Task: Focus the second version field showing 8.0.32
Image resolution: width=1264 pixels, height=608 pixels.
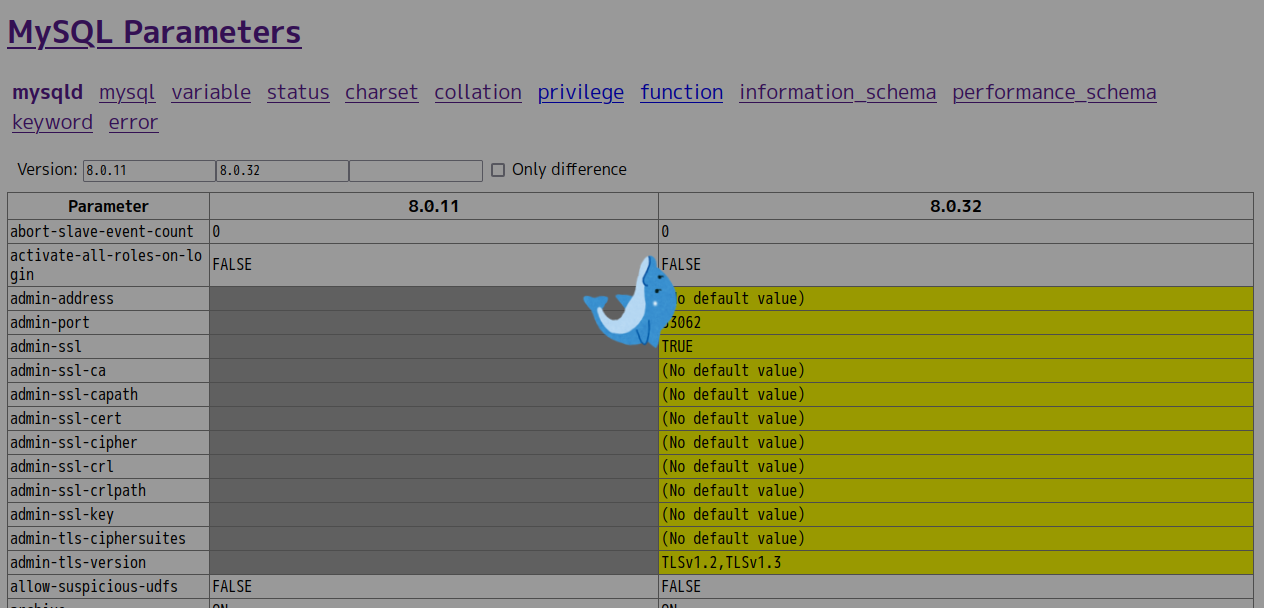Action: pos(282,170)
